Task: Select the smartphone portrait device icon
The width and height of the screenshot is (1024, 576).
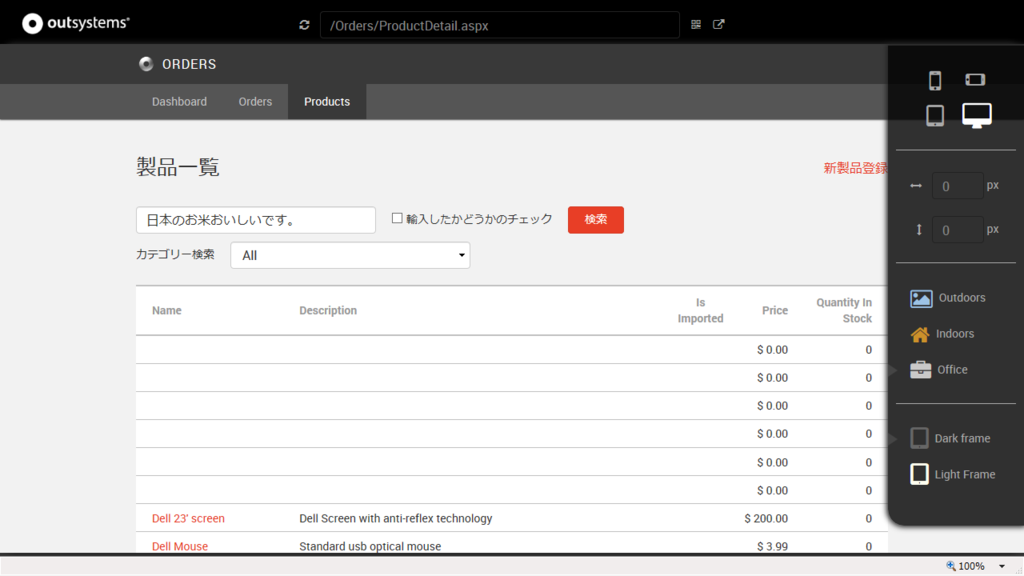Action: (935, 80)
